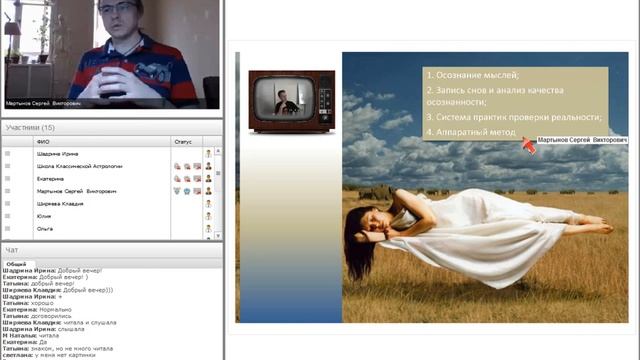
Task: Click first status icon for Мартынов Сергей Викторович
Action: tap(177, 191)
